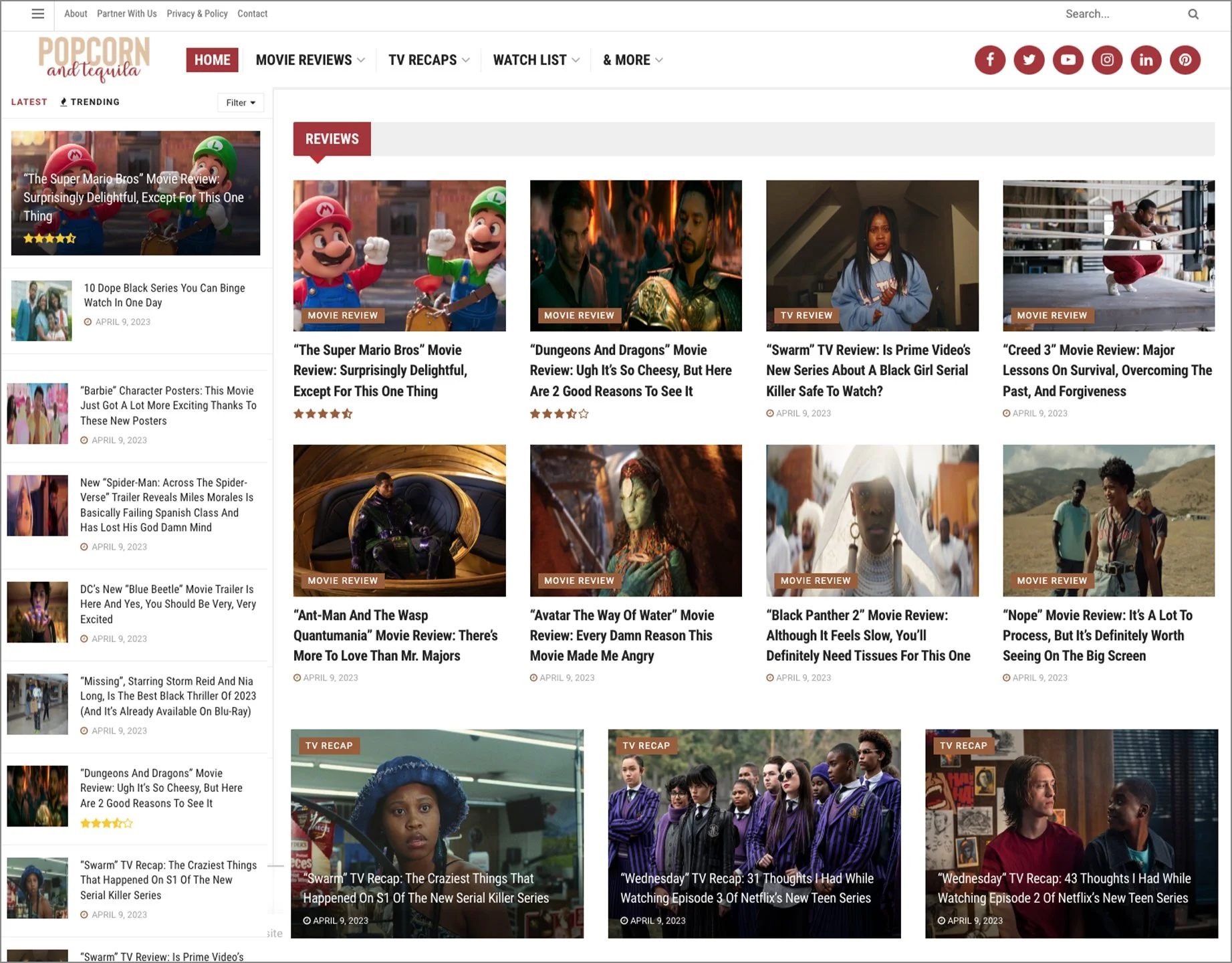Open the Creed 3 review card image
The image size is (1232, 963).
point(1109,255)
